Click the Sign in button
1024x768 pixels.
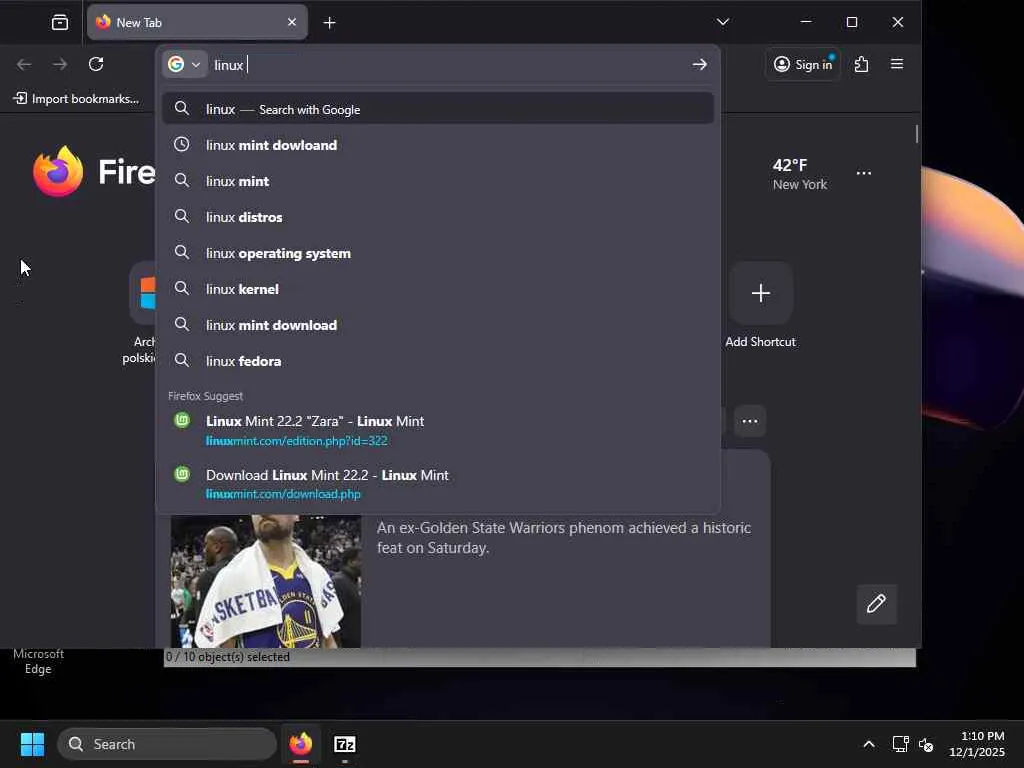[x=803, y=64]
